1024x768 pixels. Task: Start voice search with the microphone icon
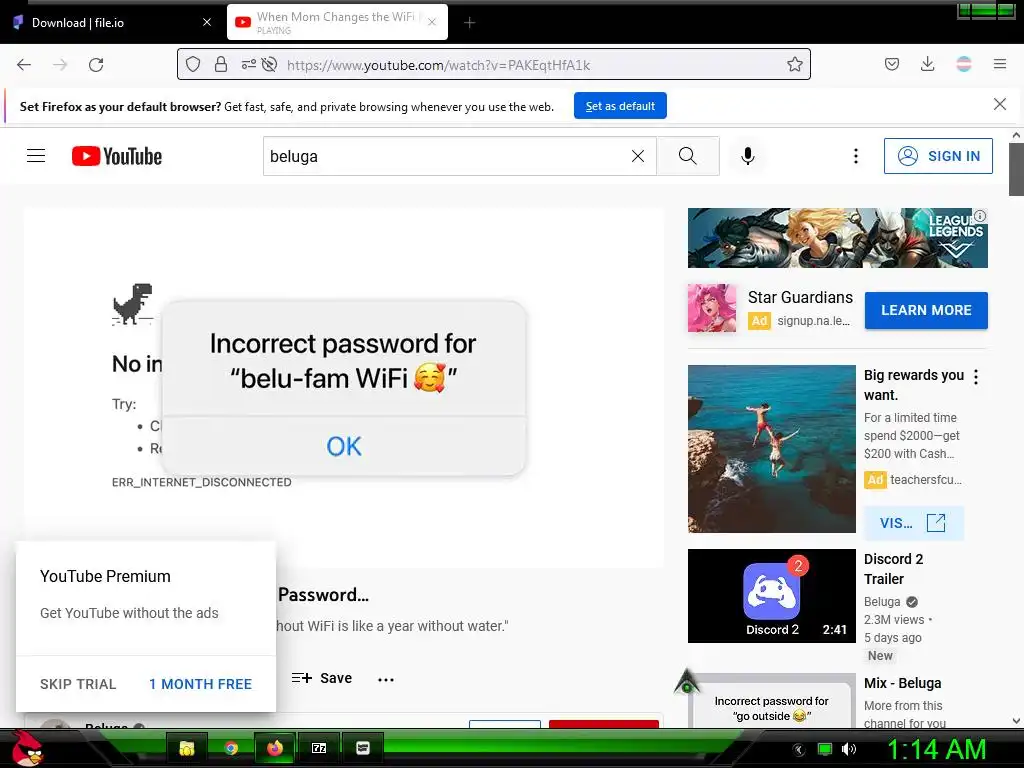(748, 156)
